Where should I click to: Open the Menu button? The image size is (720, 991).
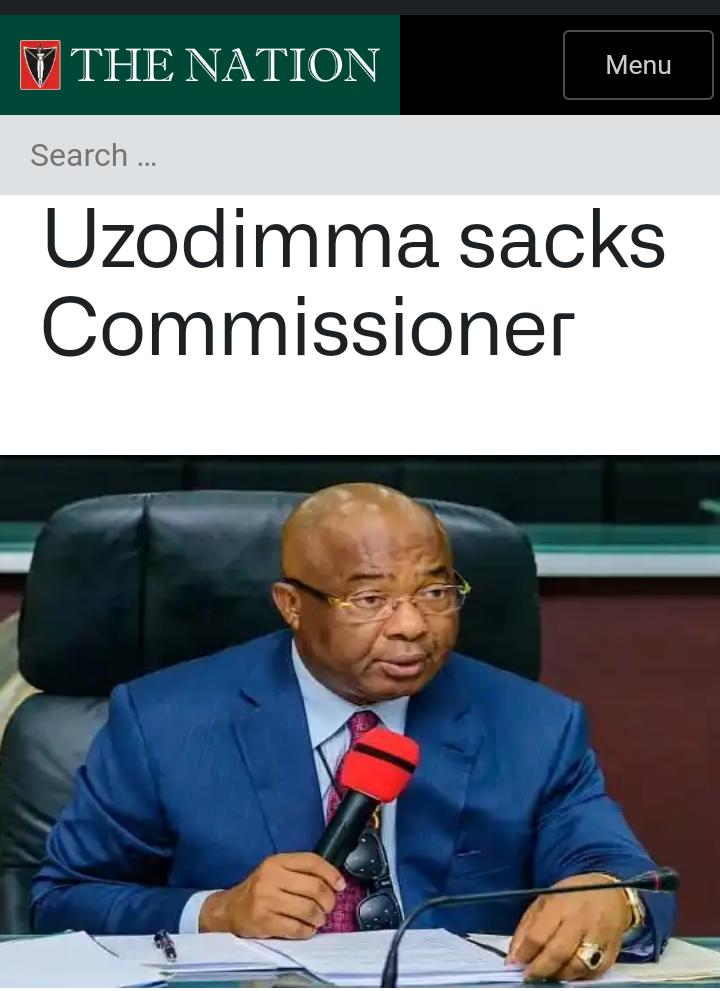click(x=638, y=65)
